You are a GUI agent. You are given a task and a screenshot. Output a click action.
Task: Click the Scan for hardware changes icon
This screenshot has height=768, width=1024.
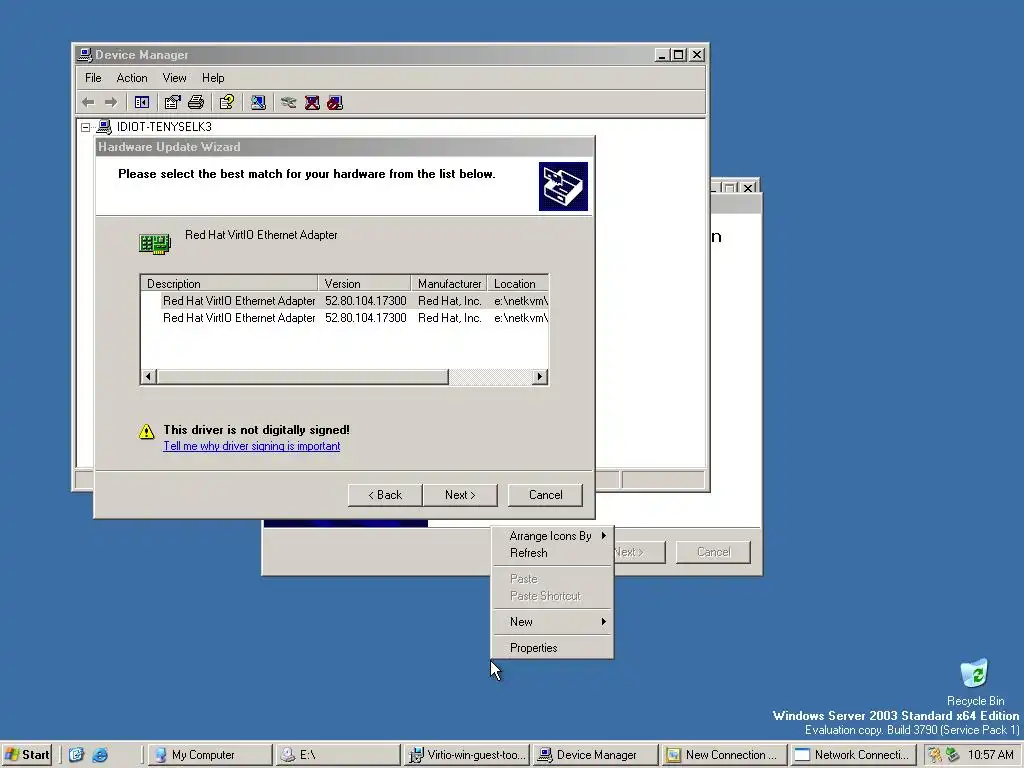(x=258, y=103)
